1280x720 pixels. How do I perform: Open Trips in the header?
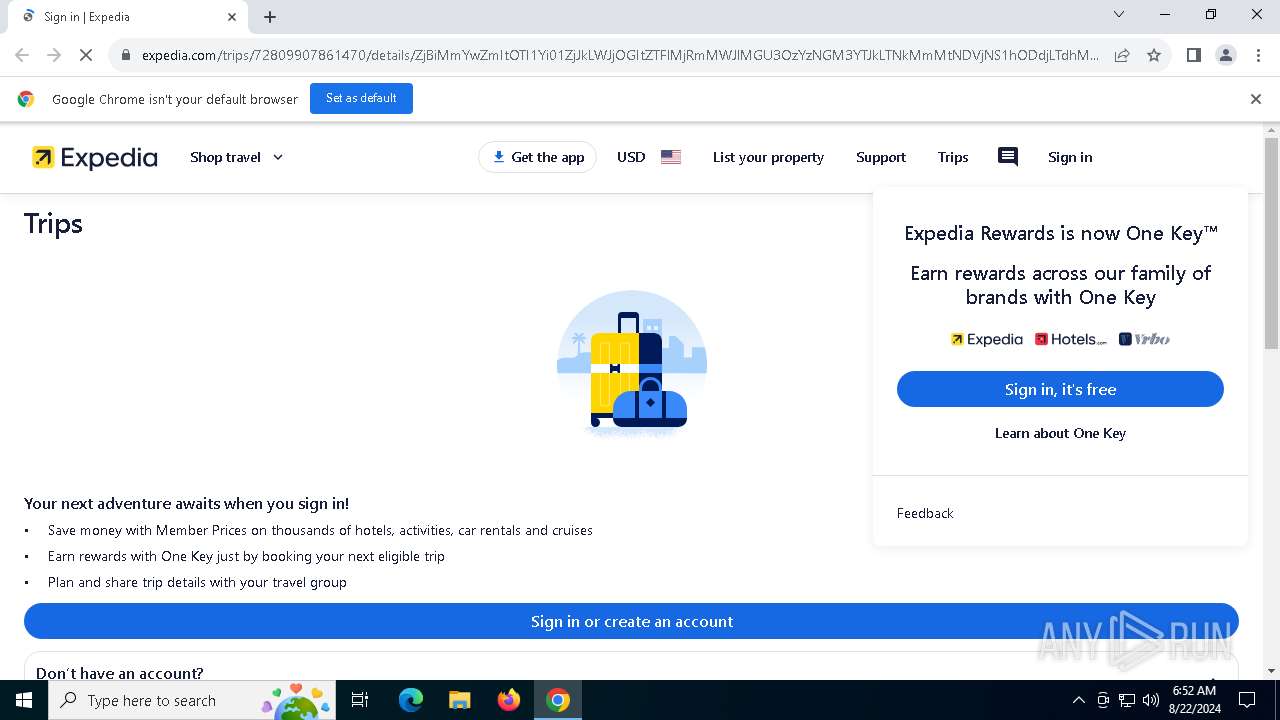coord(953,157)
